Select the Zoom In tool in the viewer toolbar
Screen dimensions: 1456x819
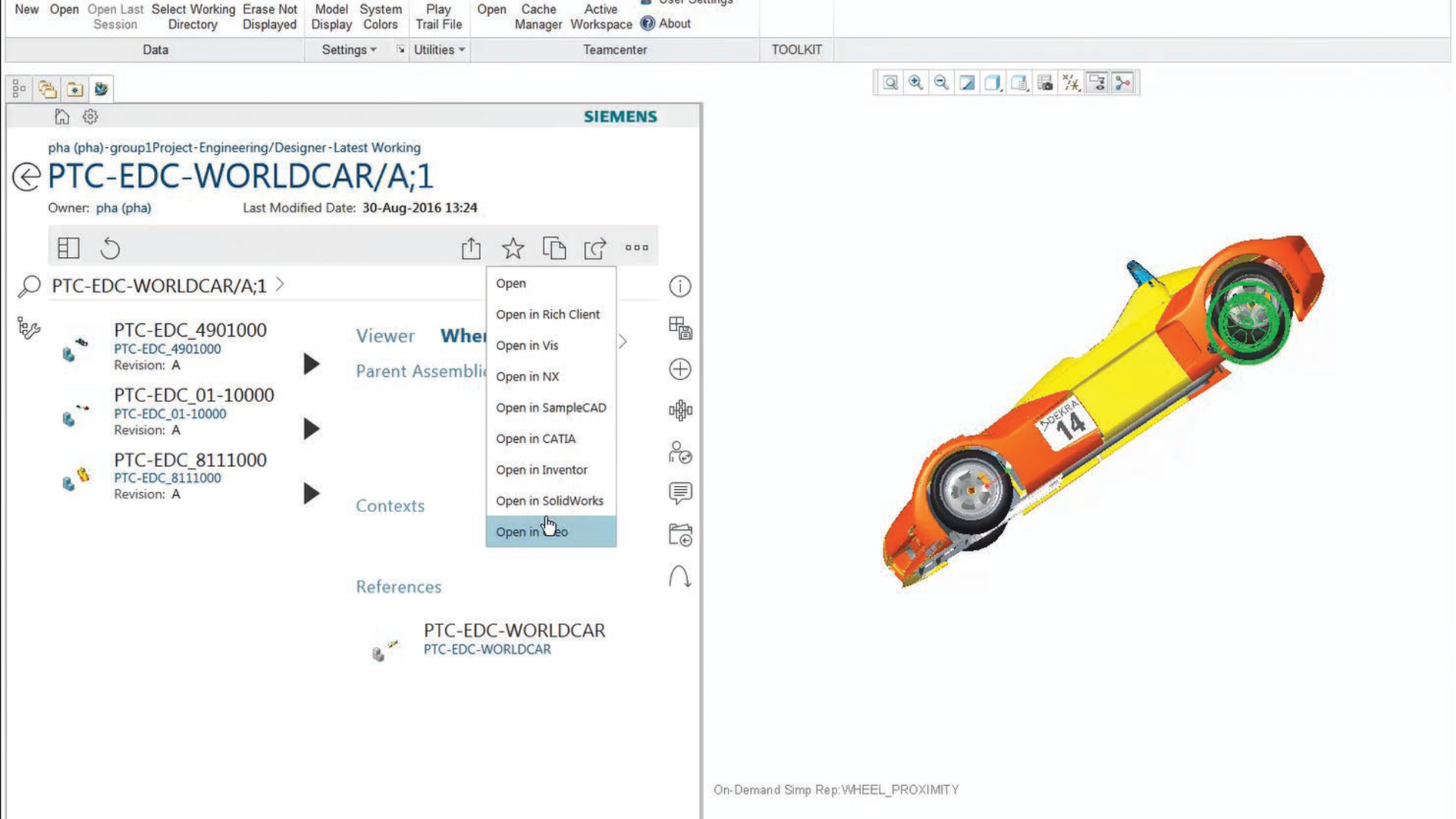[916, 83]
